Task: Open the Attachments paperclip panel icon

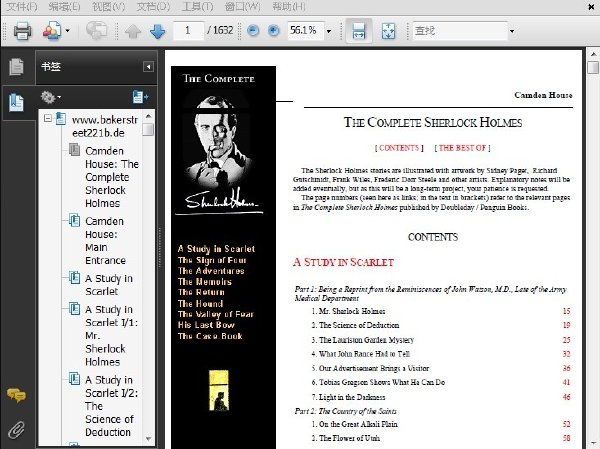Action: (16, 430)
